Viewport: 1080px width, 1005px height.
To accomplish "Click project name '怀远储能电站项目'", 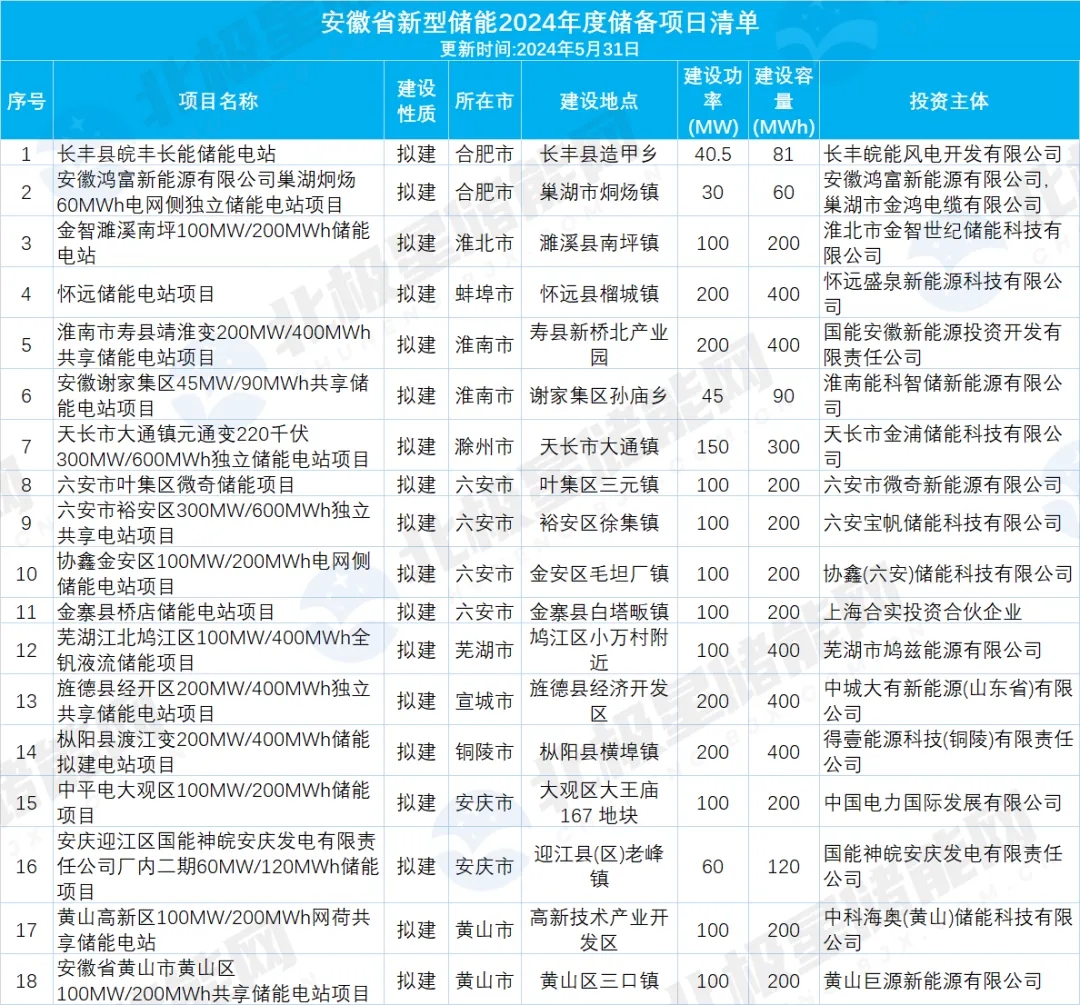I will tap(136, 294).
